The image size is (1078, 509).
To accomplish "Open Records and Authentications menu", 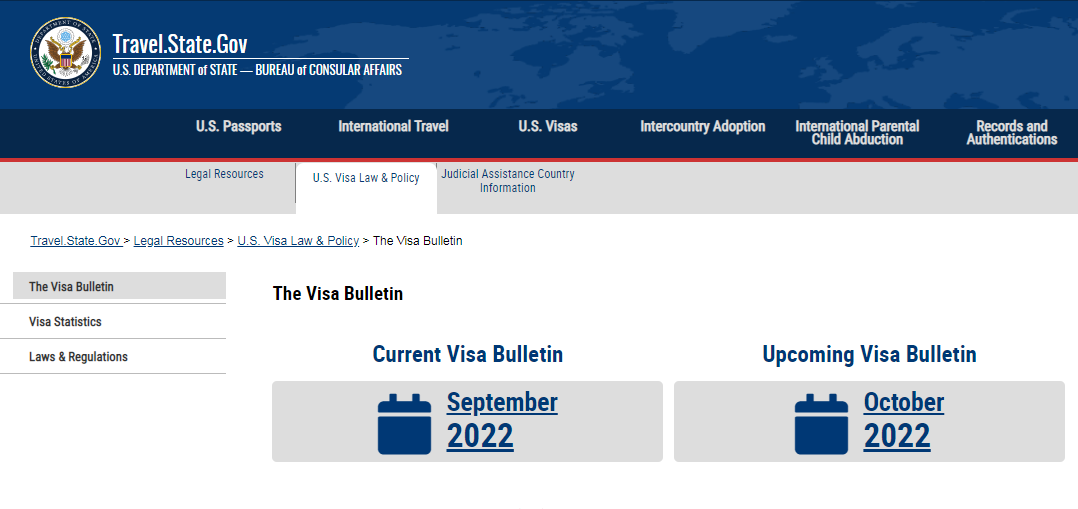I will tap(1012, 133).
